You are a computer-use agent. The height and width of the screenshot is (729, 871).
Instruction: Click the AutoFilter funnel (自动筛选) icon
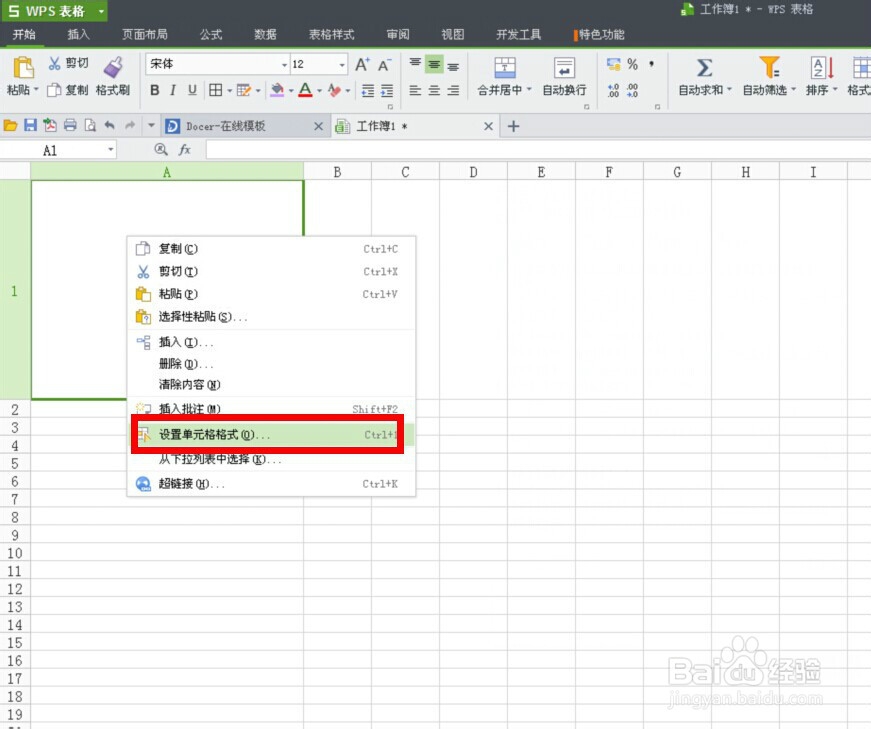(x=770, y=67)
